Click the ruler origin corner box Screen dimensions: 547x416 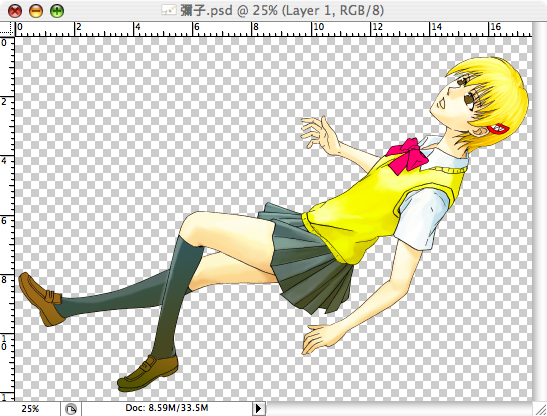7,29
